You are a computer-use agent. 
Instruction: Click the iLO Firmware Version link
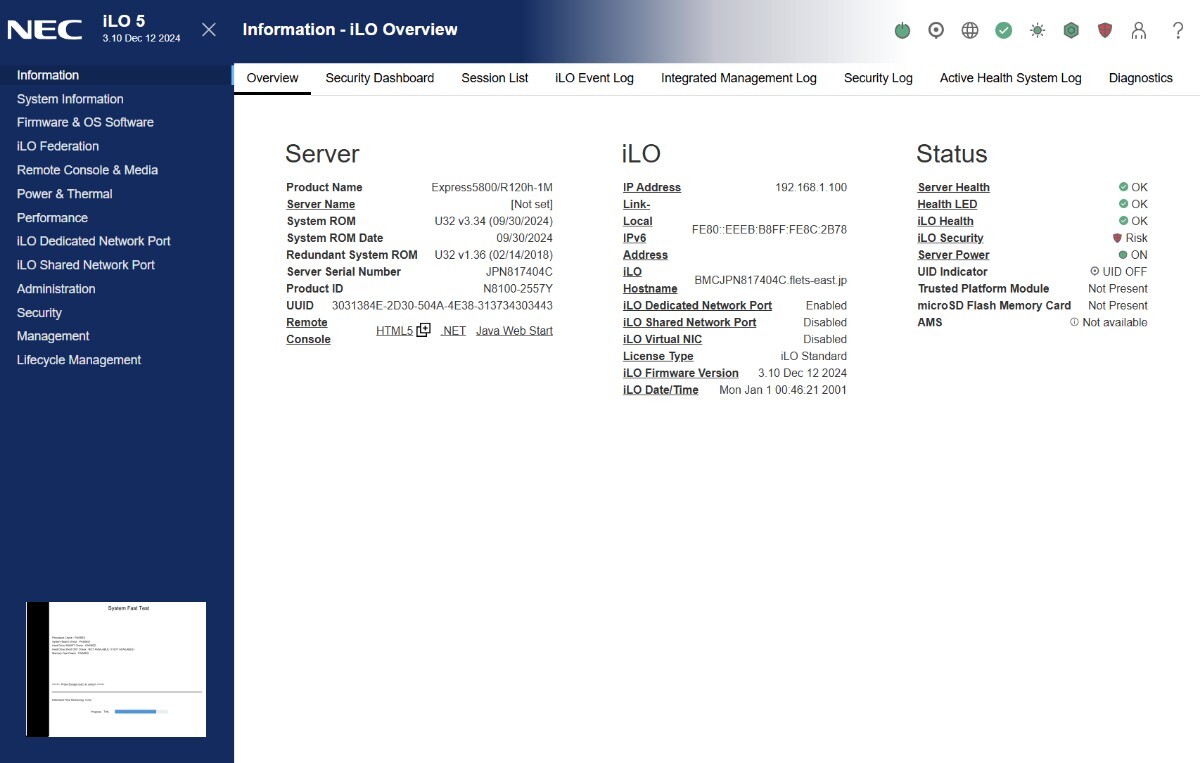(680, 373)
